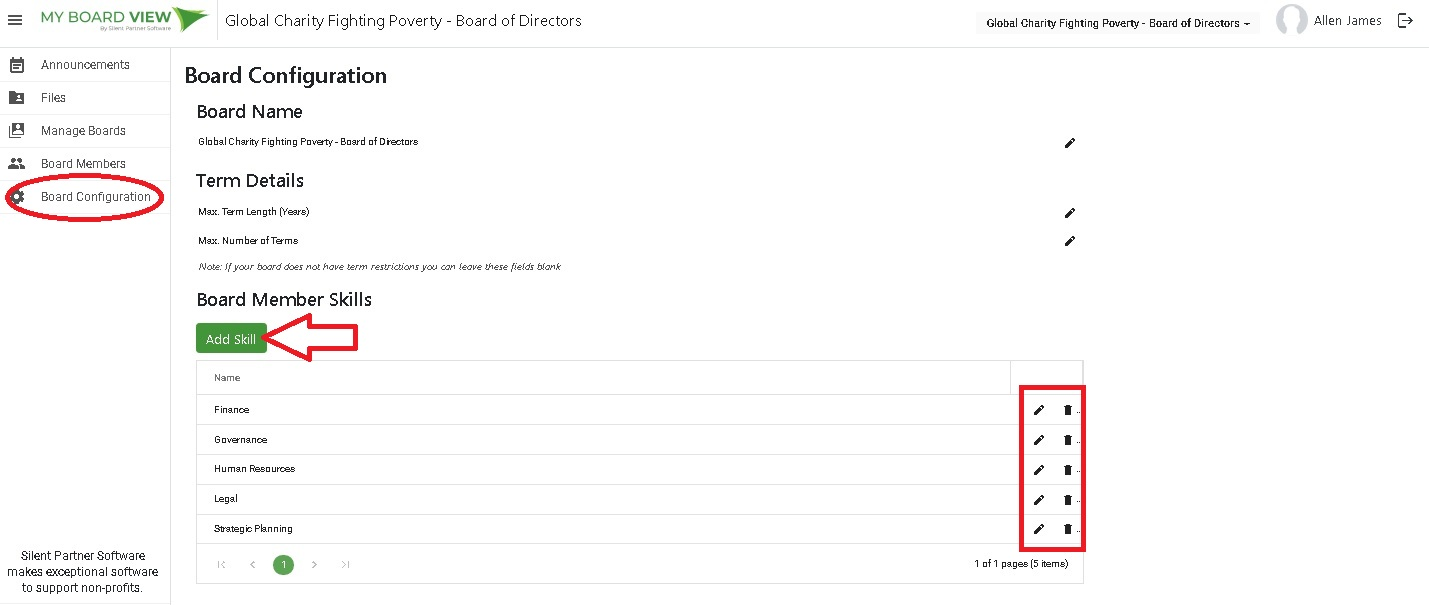Click the next page arrow
Viewport: 1429px width, 605px height.
click(314, 565)
